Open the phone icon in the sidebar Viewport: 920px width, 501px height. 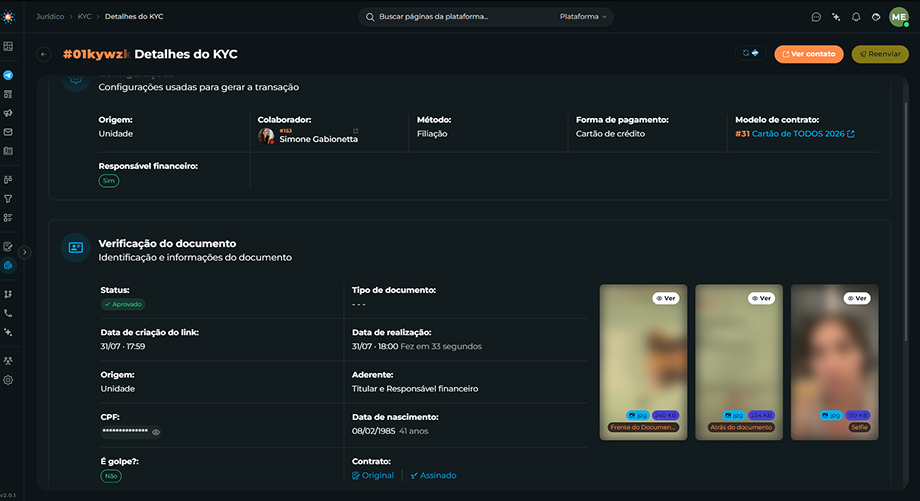pyautogui.click(x=8, y=313)
